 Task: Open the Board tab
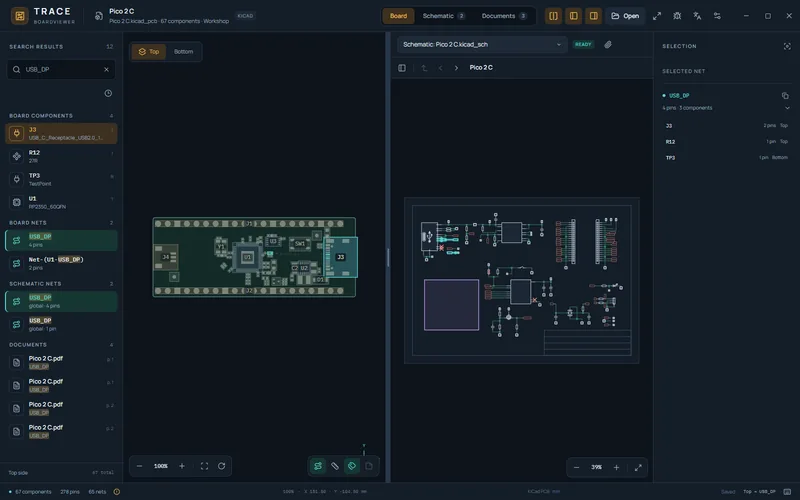[x=398, y=16]
